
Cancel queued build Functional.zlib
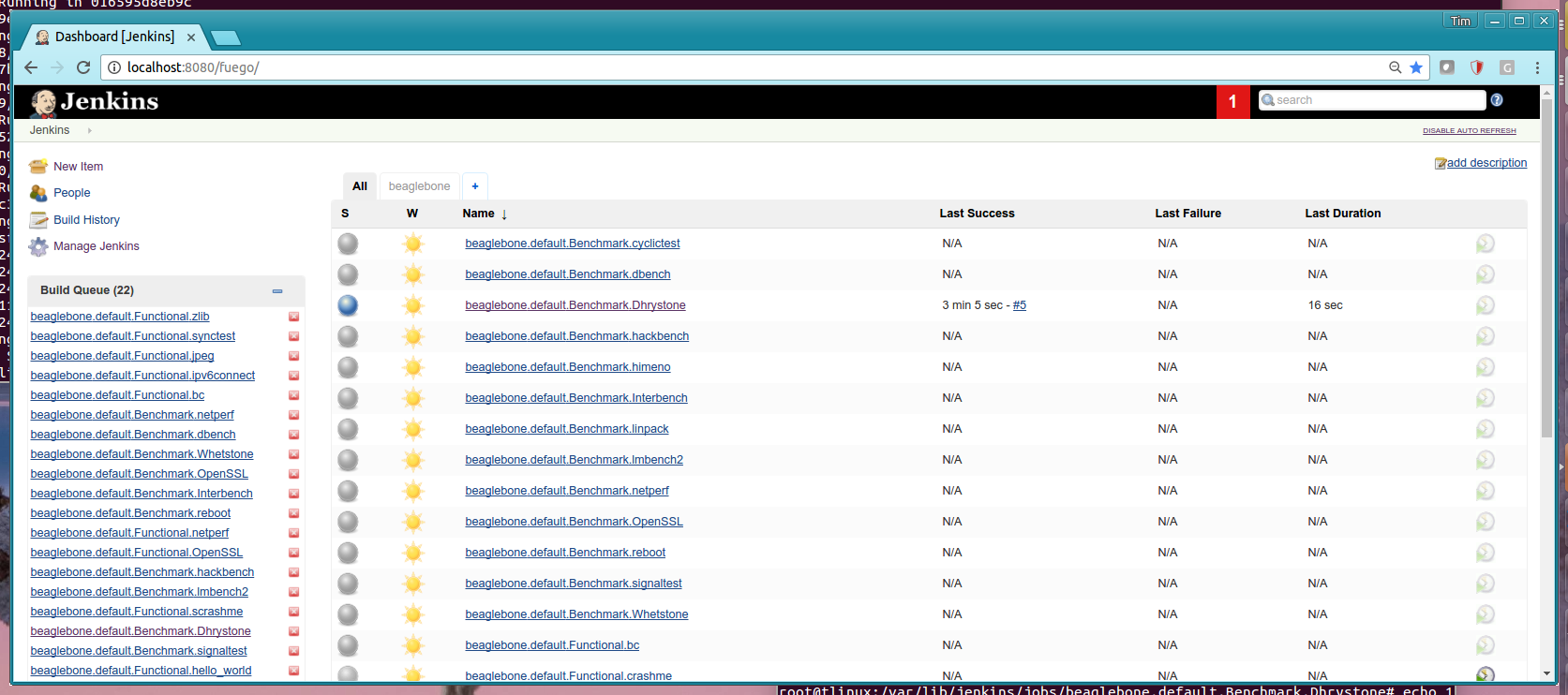pos(293,317)
